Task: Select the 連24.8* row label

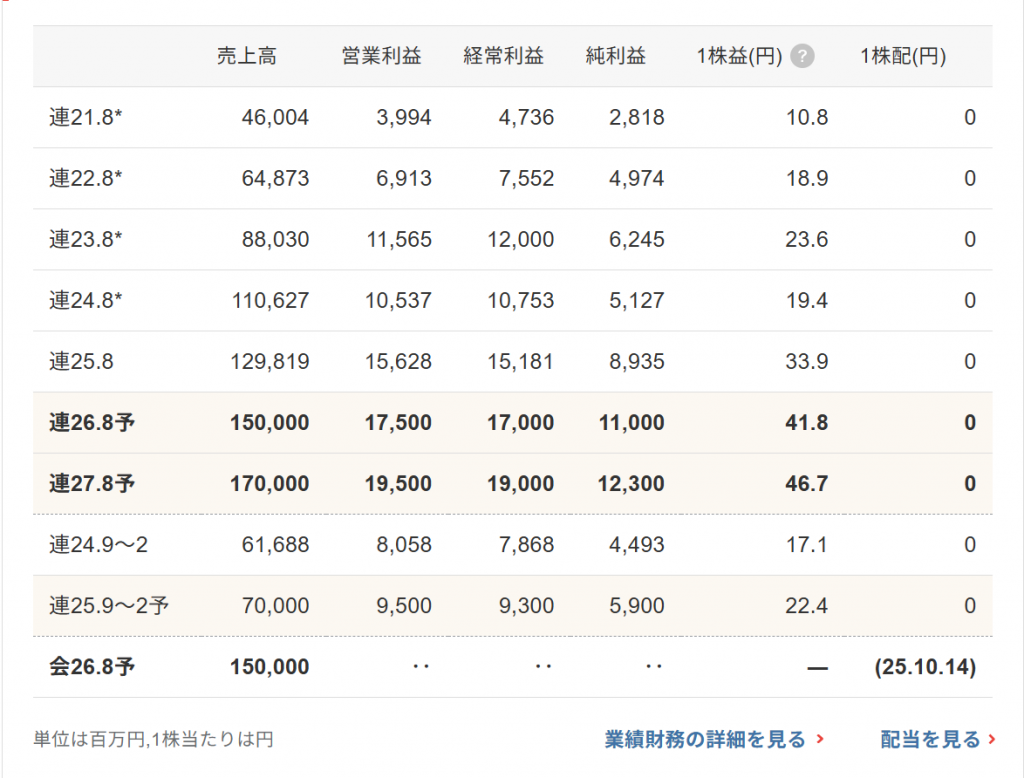Action: [x=86, y=301]
